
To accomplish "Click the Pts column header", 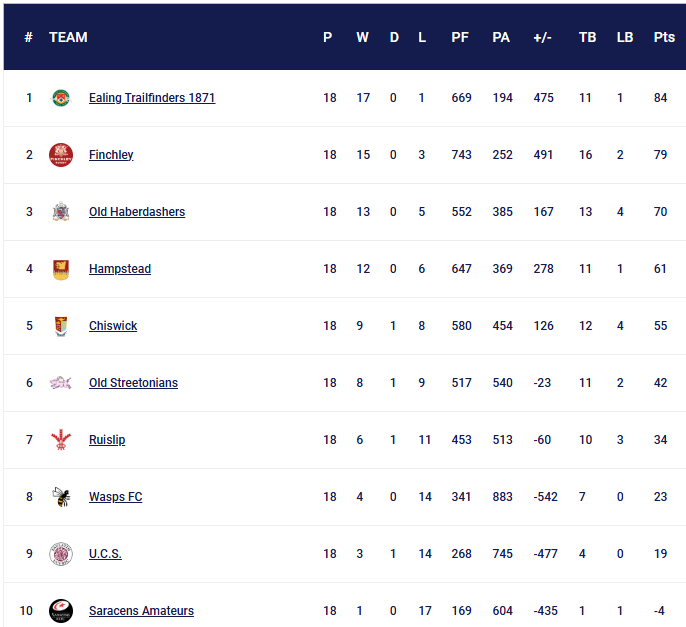I will point(664,37).
